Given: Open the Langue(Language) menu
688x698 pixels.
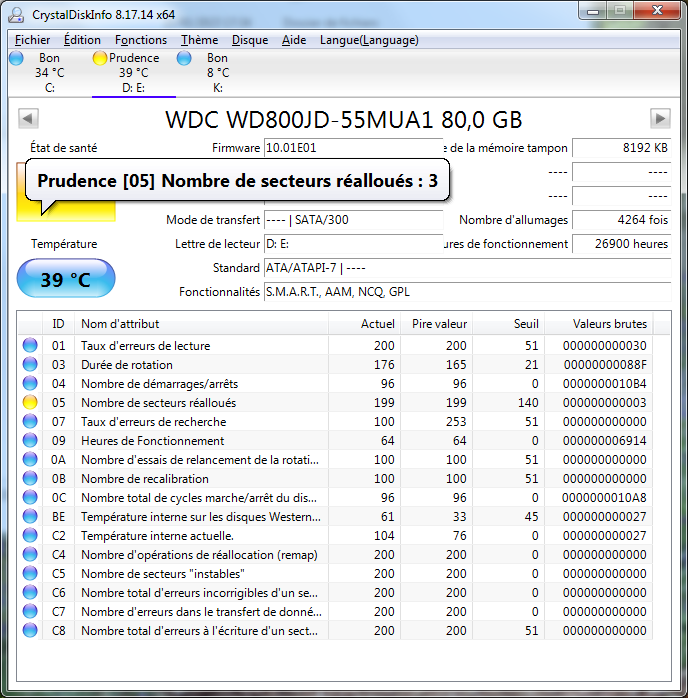Looking at the screenshot, I should click(369, 40).
